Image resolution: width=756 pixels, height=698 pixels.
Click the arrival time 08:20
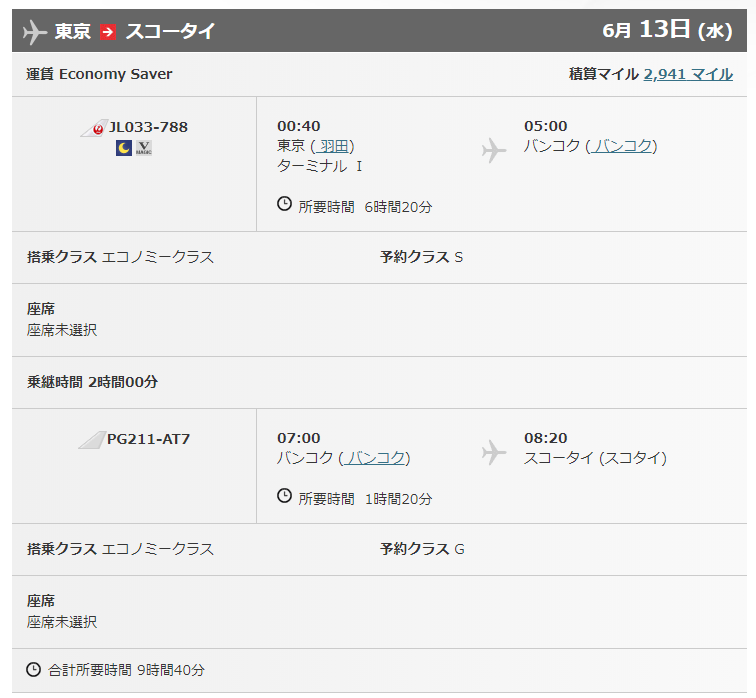click(x=546, y=438)
